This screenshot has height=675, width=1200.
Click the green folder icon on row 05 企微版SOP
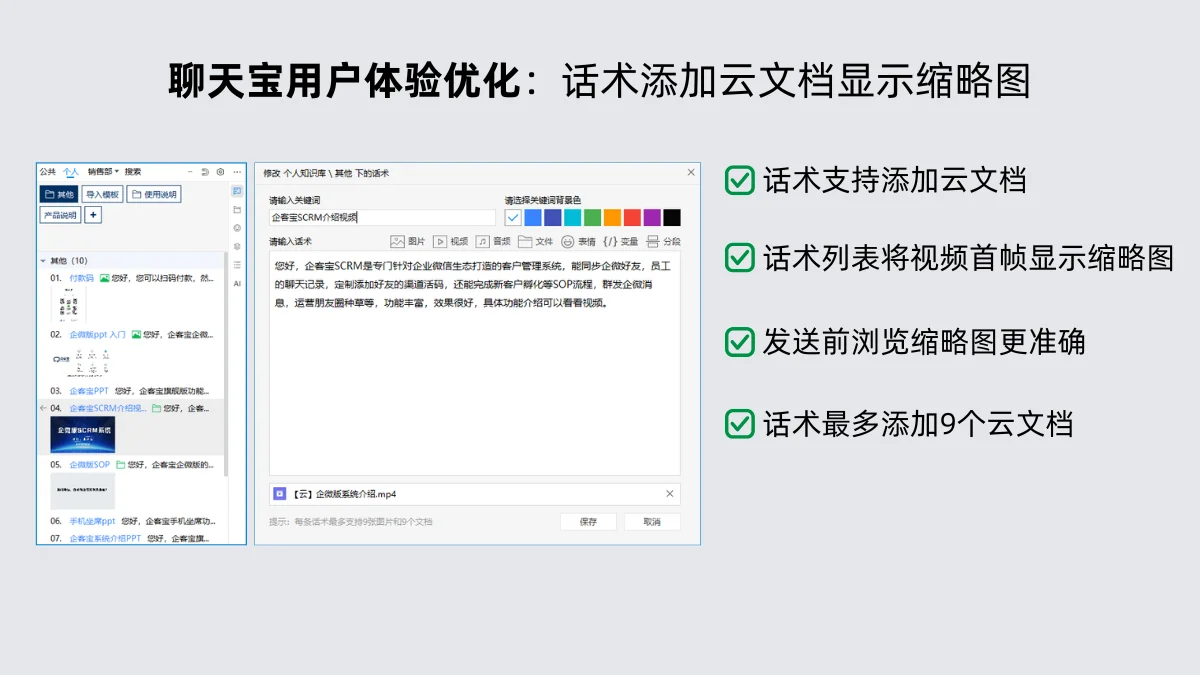[120, 465]
